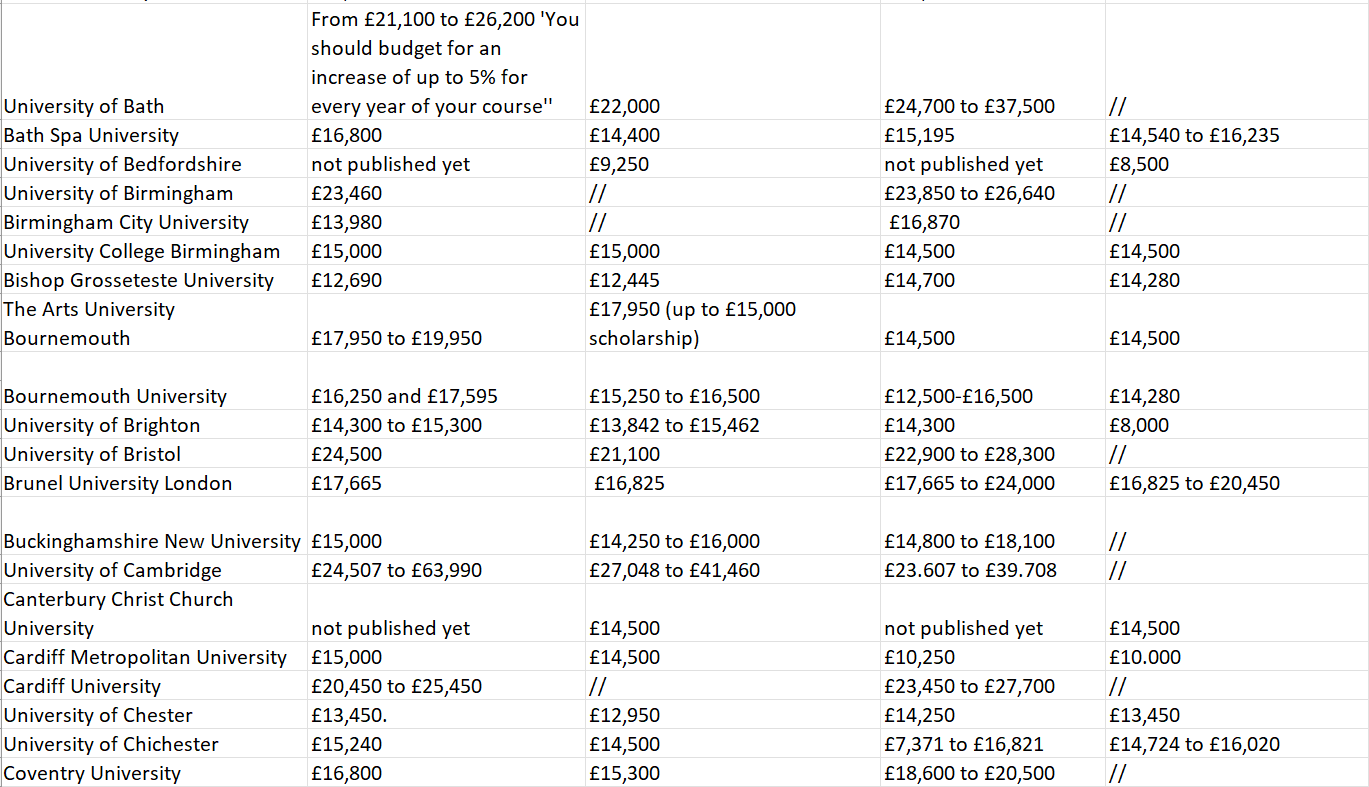Click the £16,825 to £20,450 cell
Image resolution: width=1369 pixels, height=787 pixels.
tap(1194, 483)
